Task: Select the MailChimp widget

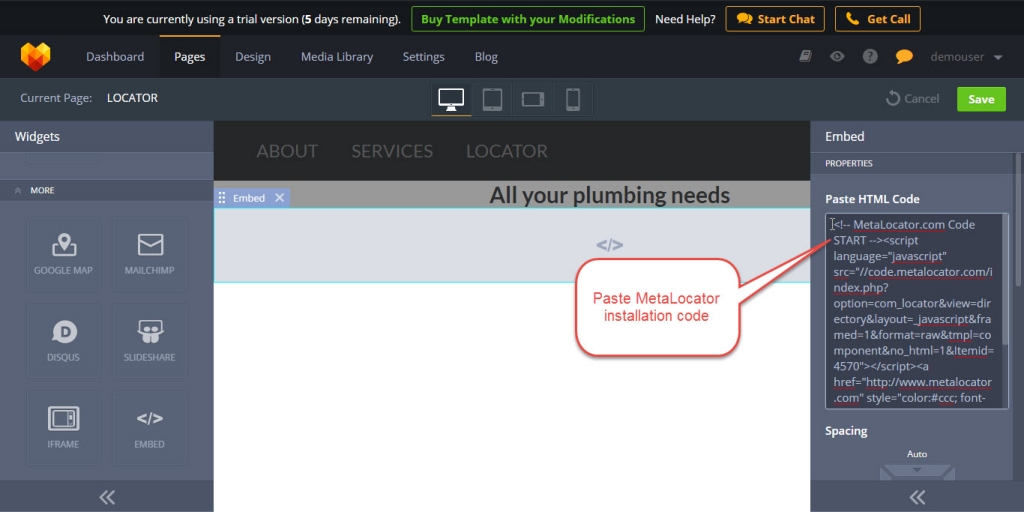Action: click(150, 254)
